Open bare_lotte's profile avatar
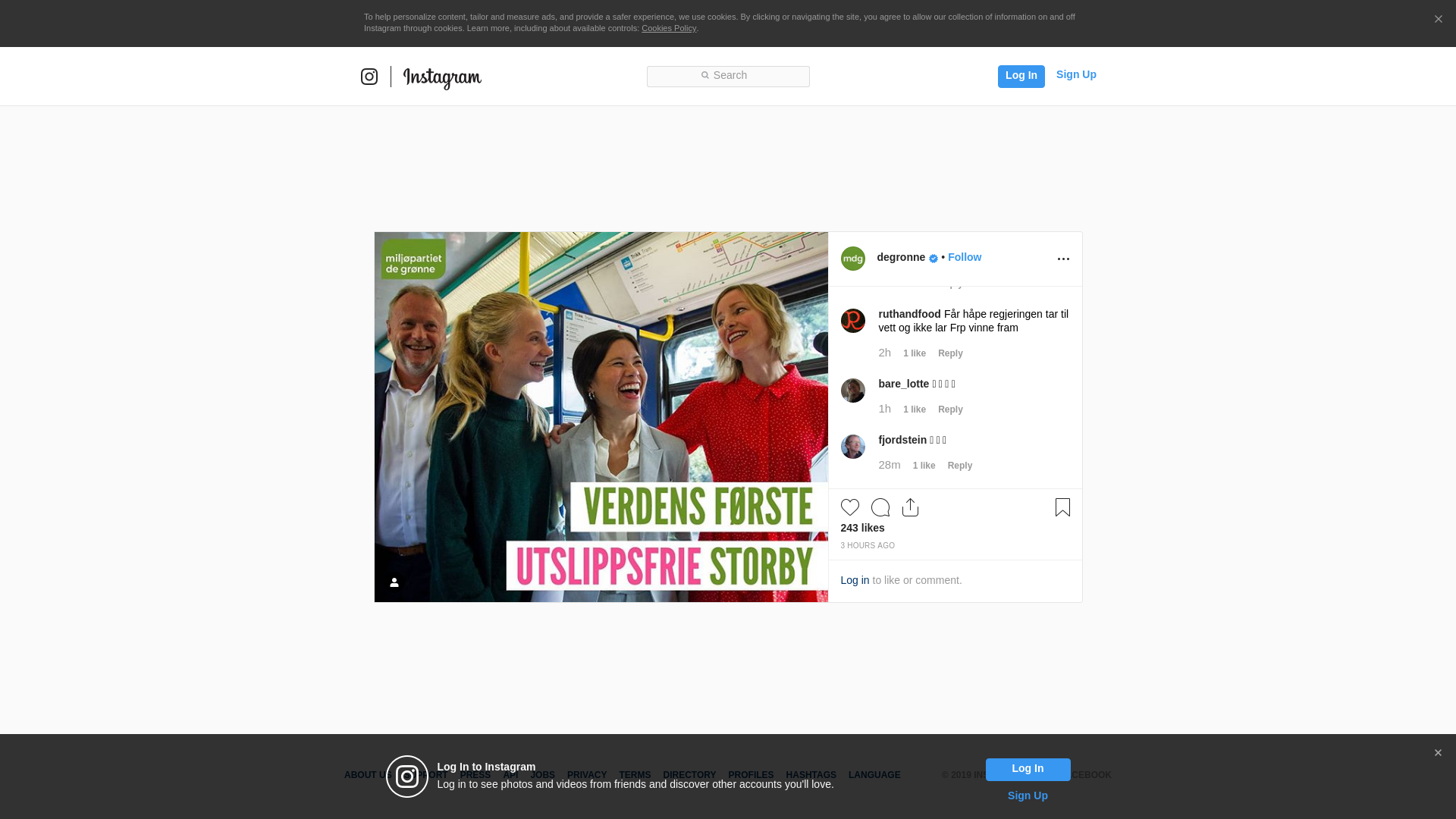 point(853,391)
